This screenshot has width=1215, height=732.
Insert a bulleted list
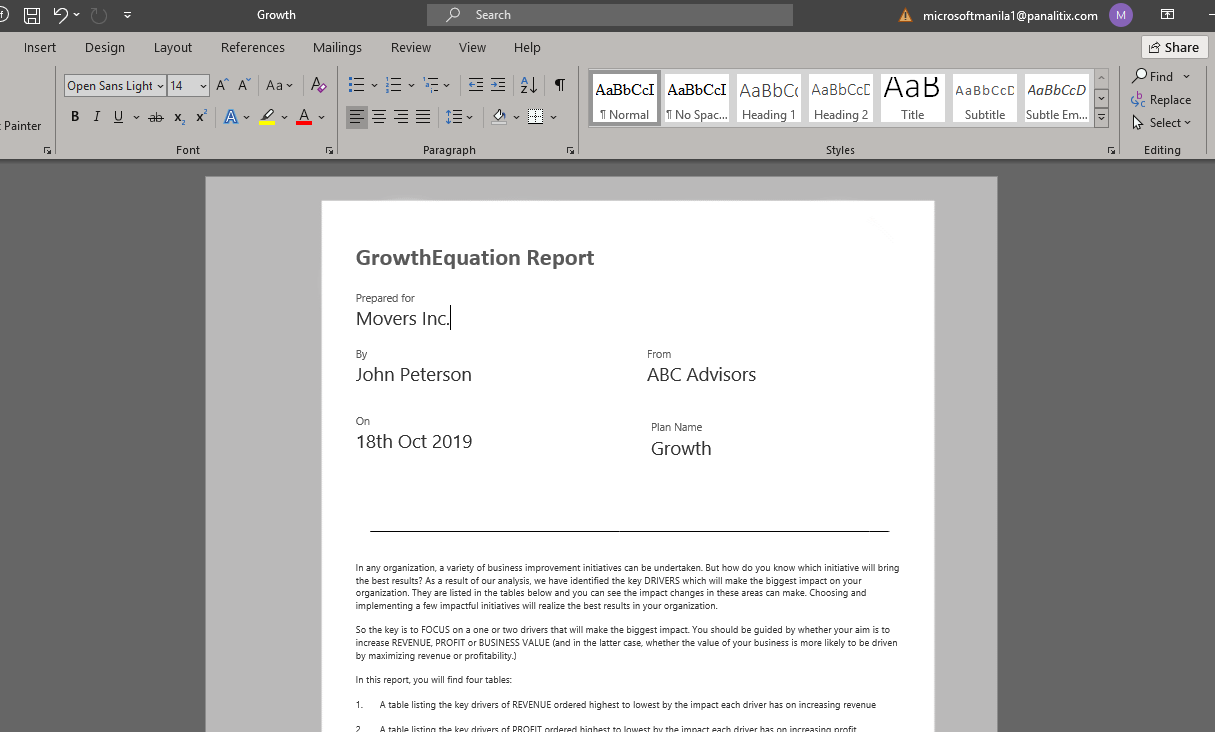[356, 86]
